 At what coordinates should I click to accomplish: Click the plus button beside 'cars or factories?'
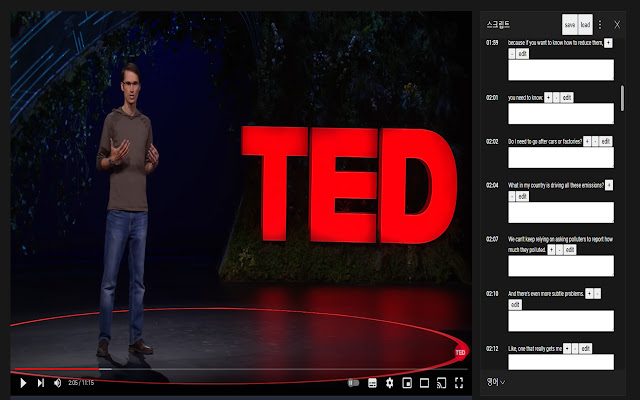tap(587, 141)
